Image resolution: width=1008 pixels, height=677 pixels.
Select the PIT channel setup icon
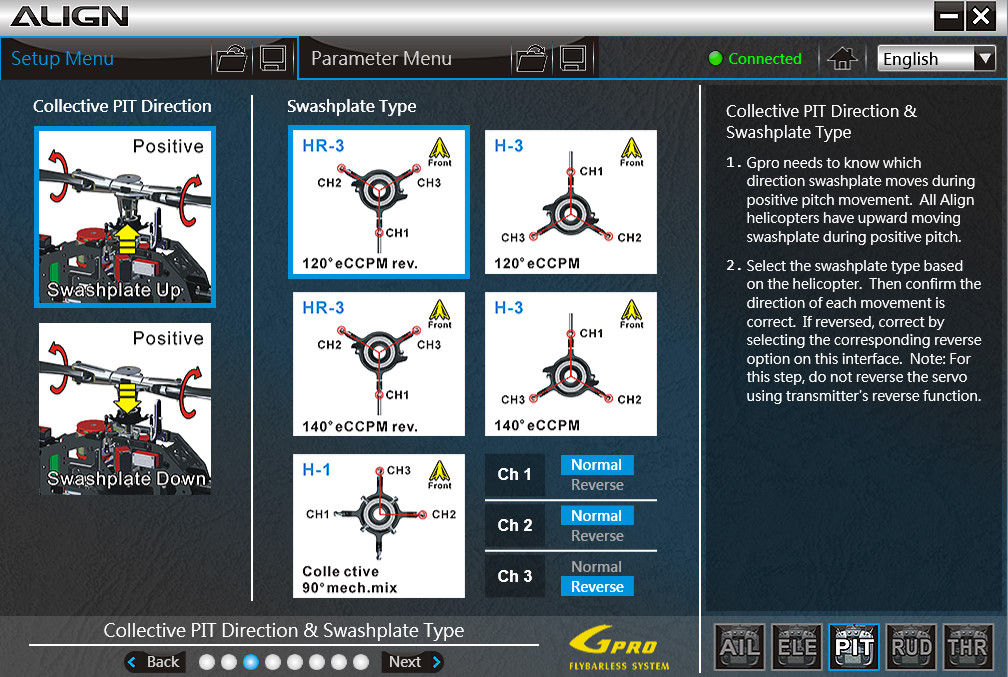pyautogui.click(x=854, y=646)
